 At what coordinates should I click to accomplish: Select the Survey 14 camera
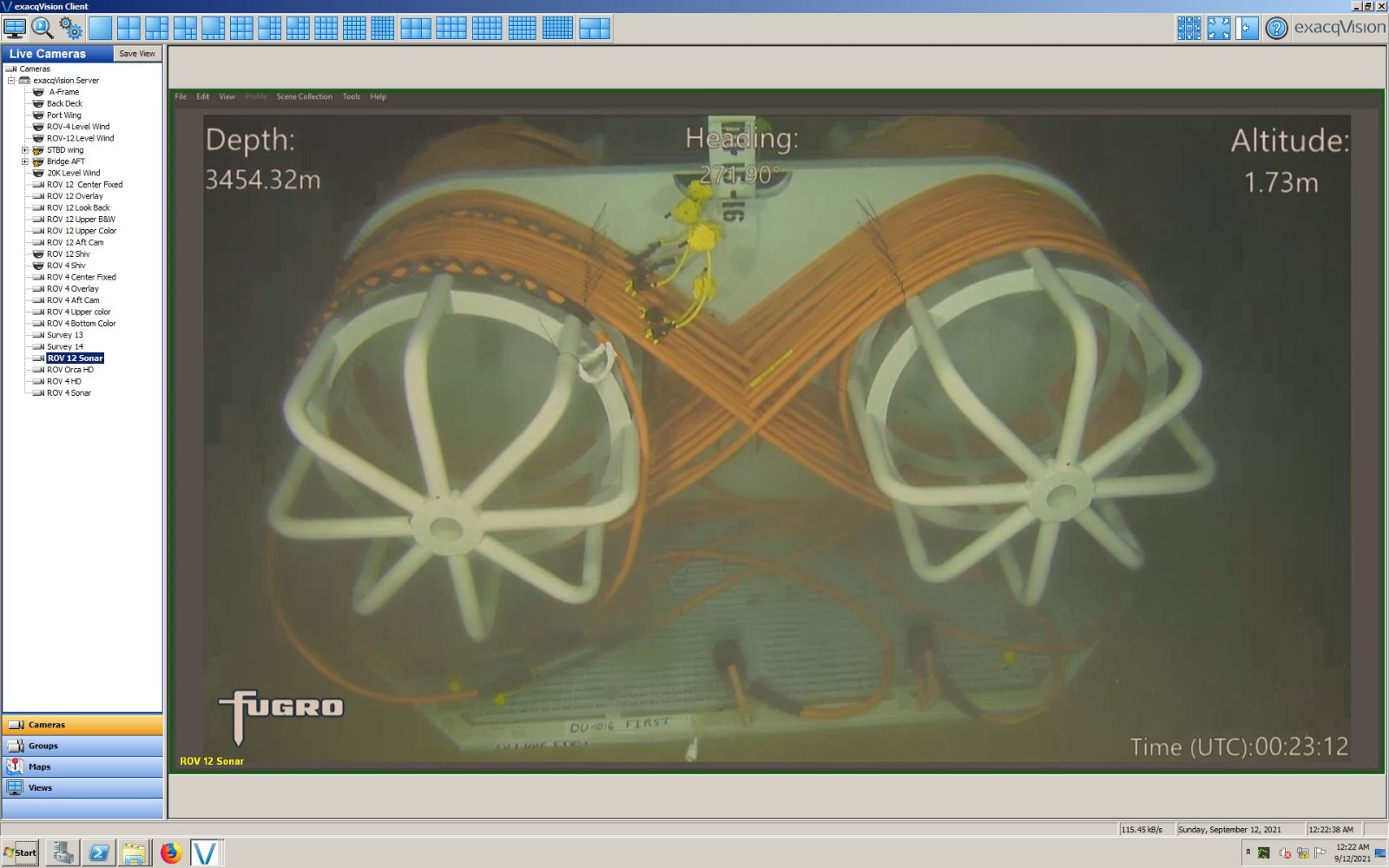click(x=65, y=346)
